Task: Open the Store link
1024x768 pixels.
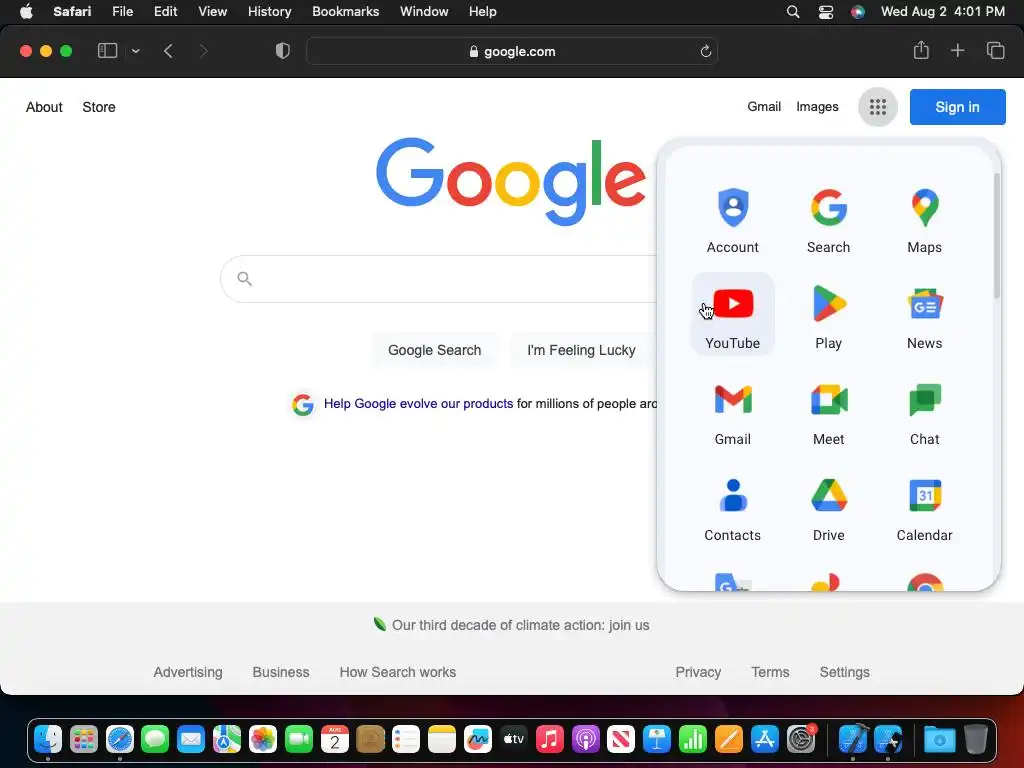Action: pyautogui.click(x=99, y=107)
